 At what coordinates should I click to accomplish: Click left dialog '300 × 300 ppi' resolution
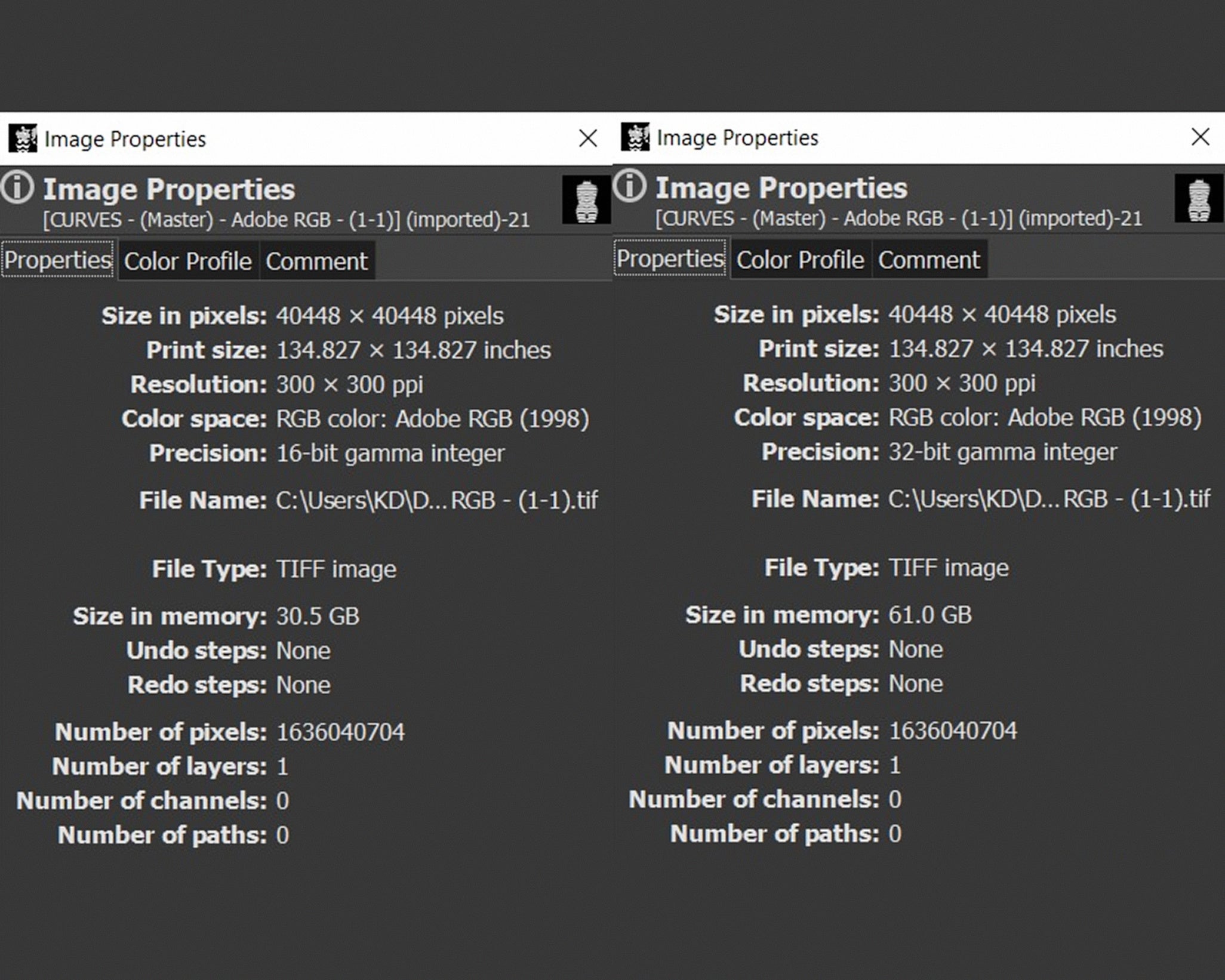pos(350,384)
